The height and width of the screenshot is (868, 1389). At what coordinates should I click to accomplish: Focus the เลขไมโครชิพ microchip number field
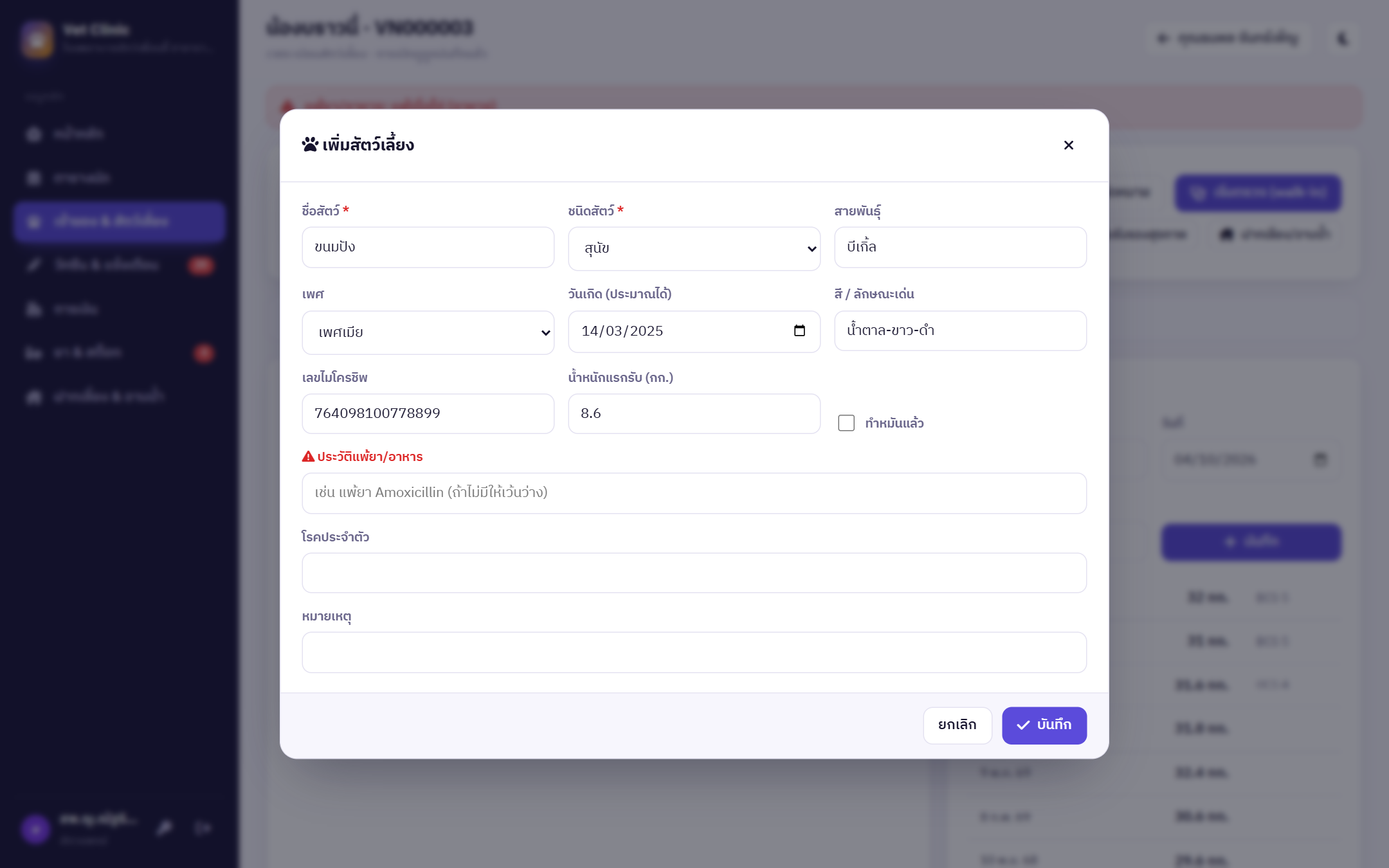tap(428, 413)
